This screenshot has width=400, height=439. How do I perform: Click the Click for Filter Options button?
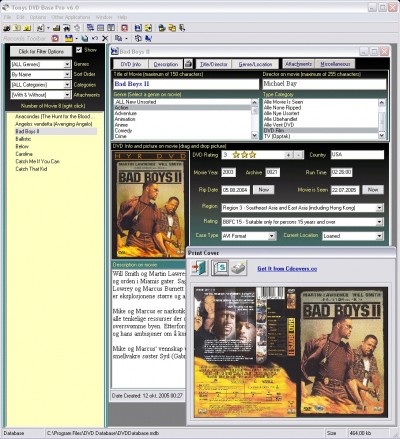click(41, 51)
